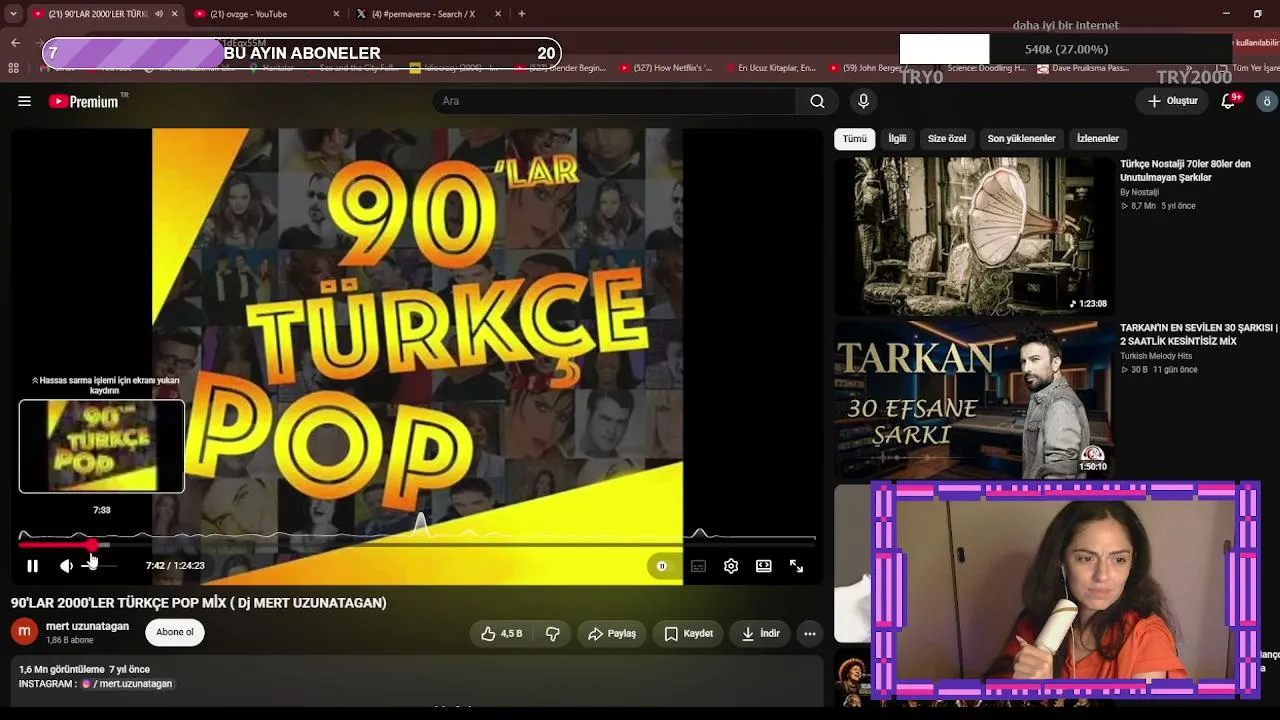Open a new browser tab

click(x=522, y=14)
